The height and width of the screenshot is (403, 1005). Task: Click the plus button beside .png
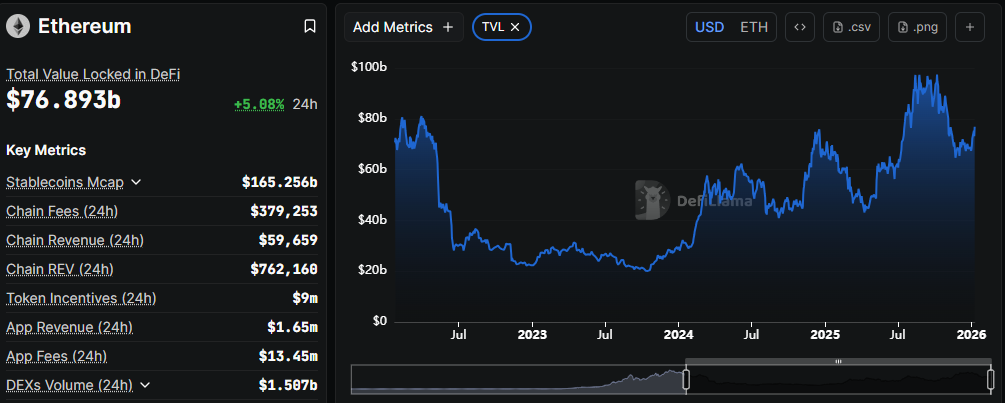click(969, 27)
